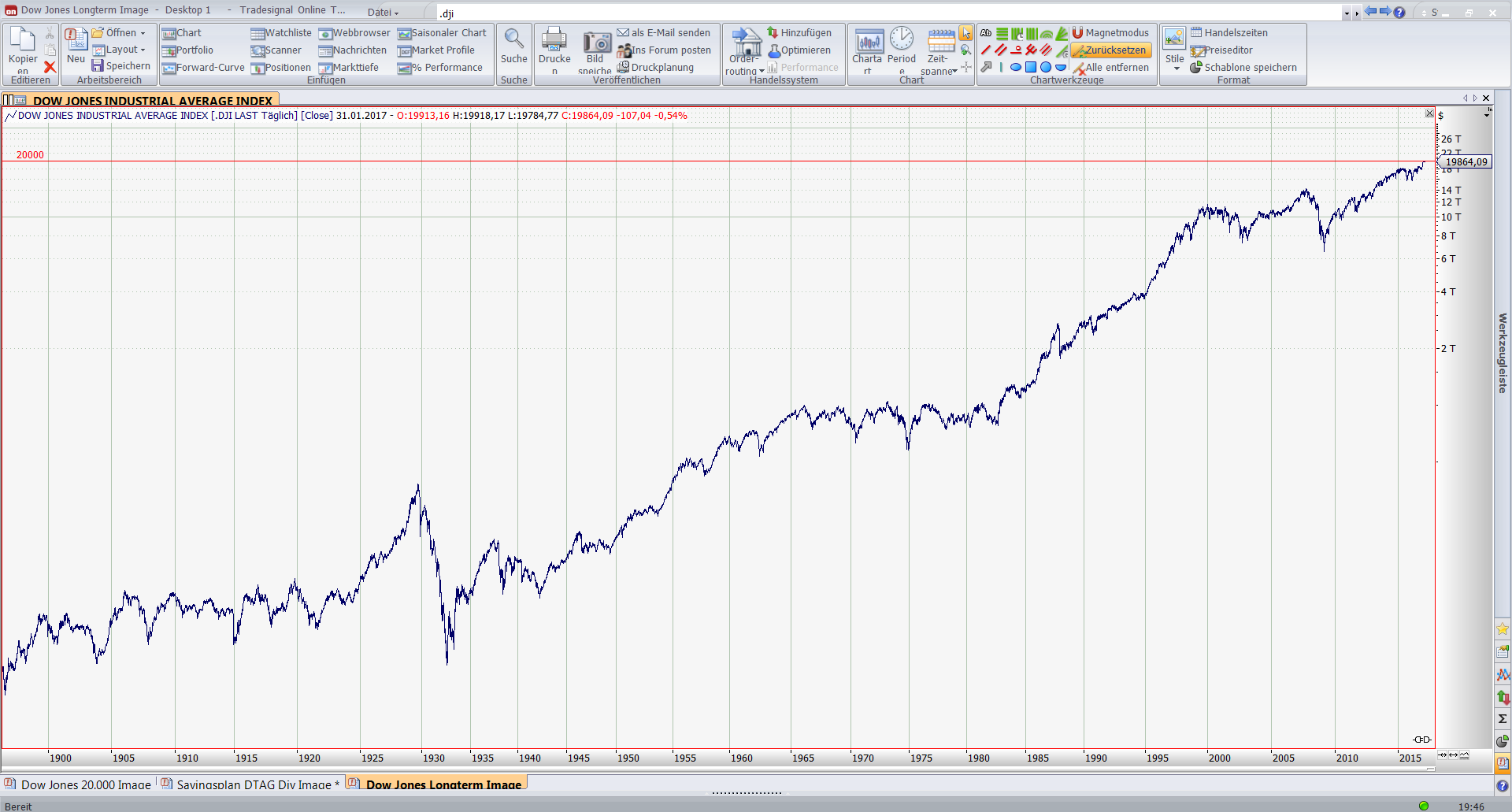This screenshot has width=1512, height=812.
Task: Click the camera Bild speichern icon
Action: [596, 43]
